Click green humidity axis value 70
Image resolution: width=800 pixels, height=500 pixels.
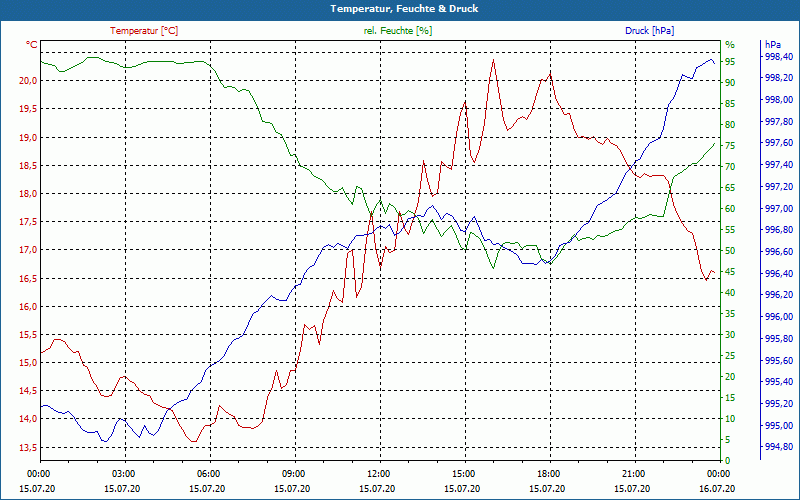[x=730, y=166]
